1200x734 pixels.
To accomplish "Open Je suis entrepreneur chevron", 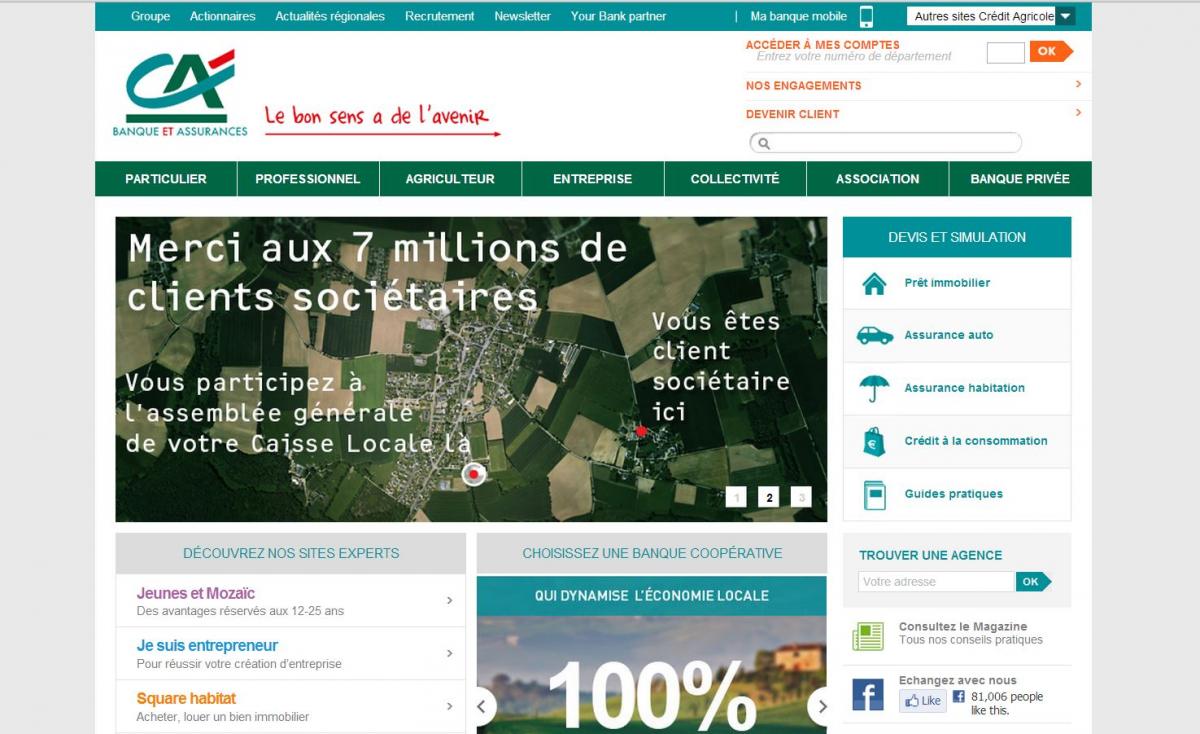I will tap(449, 654).
